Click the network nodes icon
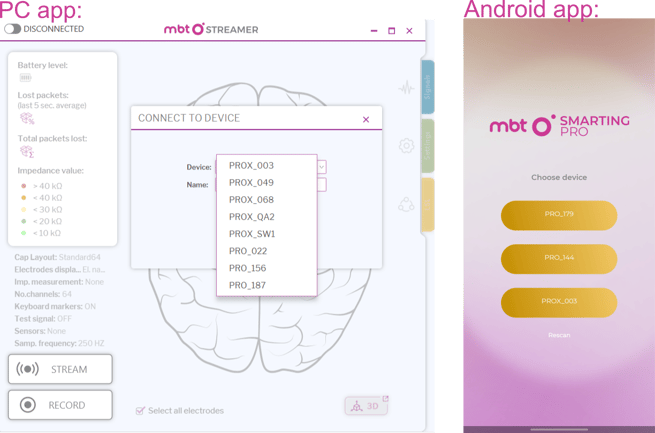 tap(406, 205)
